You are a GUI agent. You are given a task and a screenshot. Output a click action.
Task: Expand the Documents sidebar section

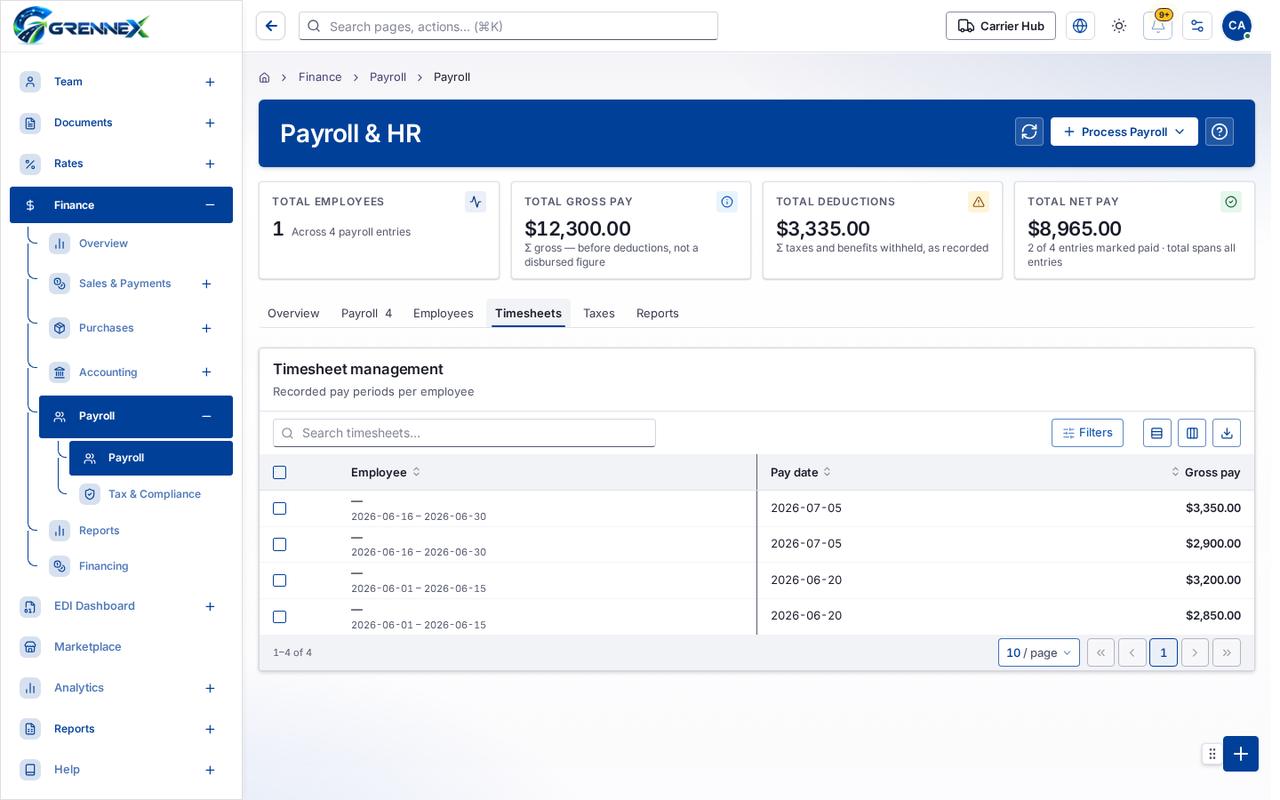[210, 123]
